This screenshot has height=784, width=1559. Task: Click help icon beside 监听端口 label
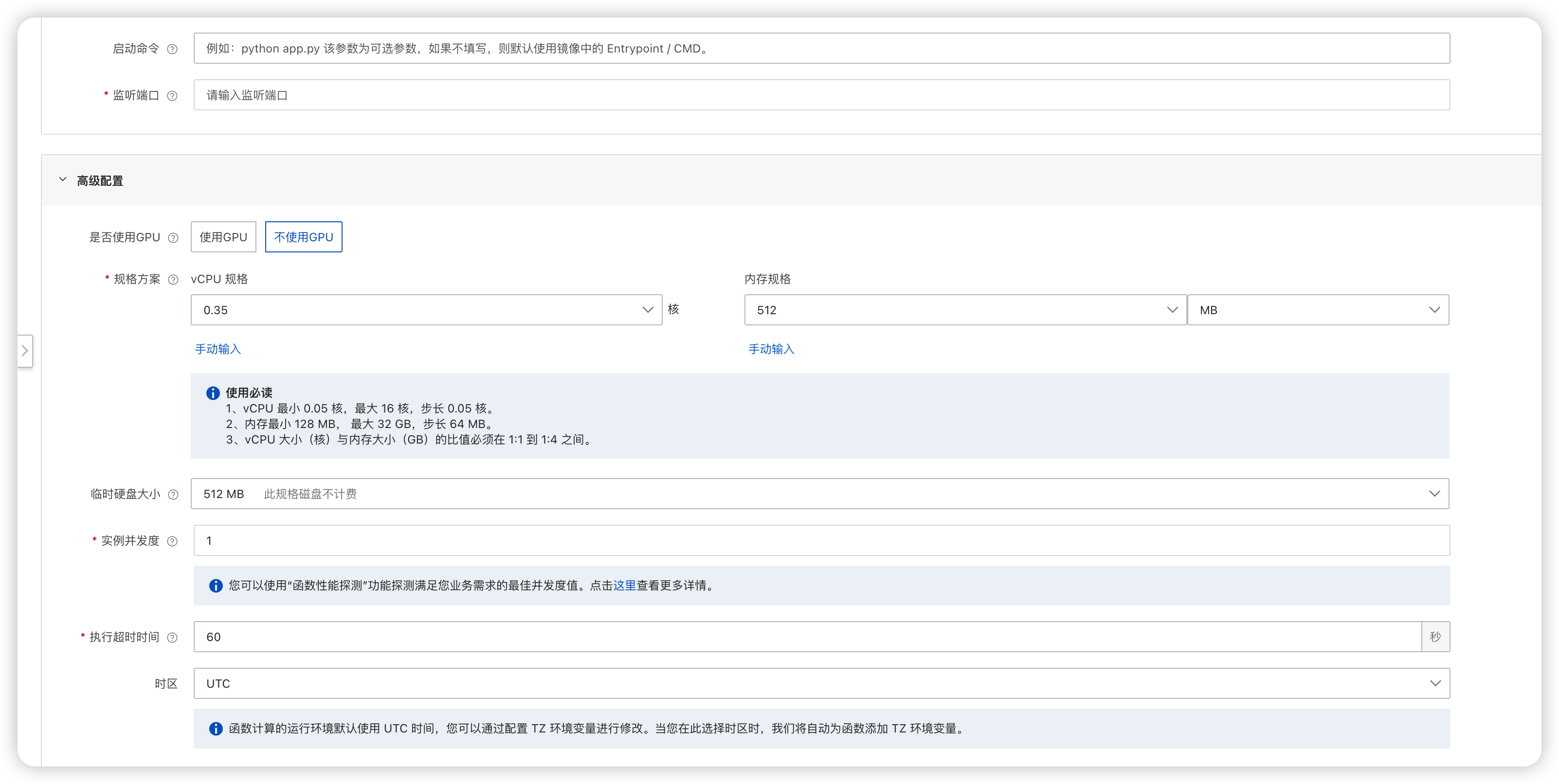[x=172, y=96]
